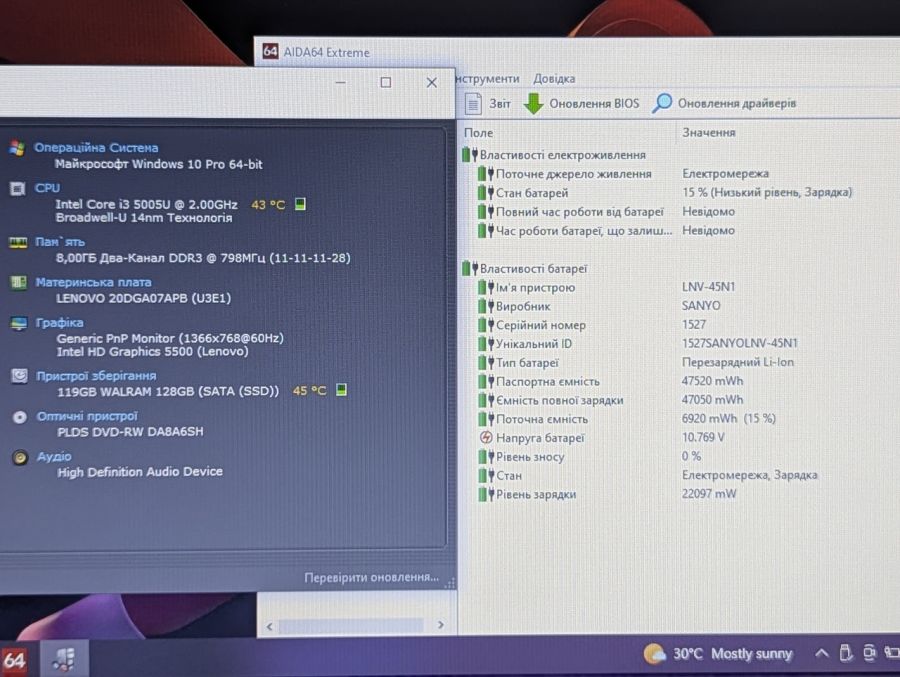Screen dimensions: 900x677
Task: Click the 47520 mWh value
Action: pos(712,381)
